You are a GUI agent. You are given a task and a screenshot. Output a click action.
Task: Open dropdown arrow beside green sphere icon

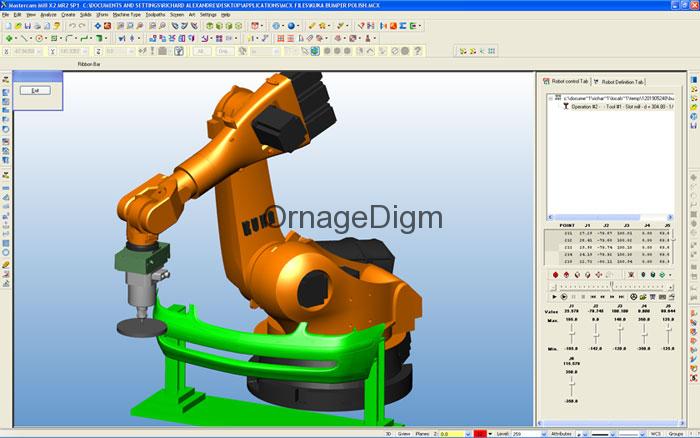pos(671,275)
